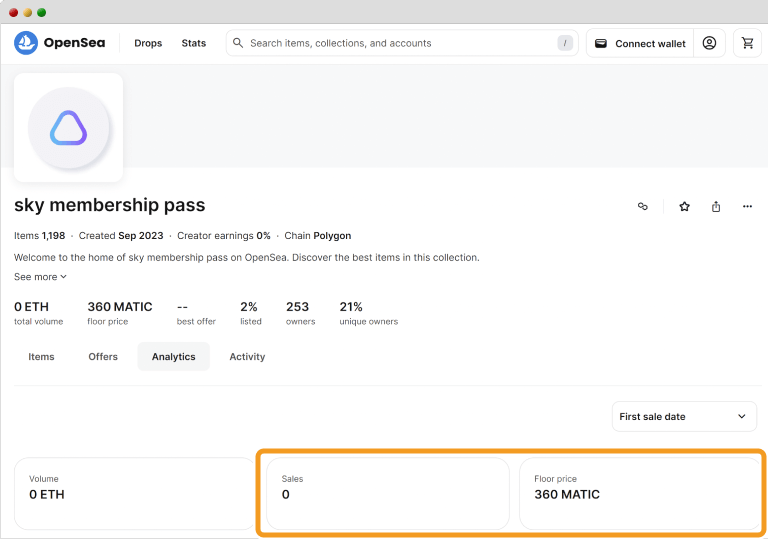
Task: Click the Created Sep 2023 text
Action: pos(121,236)
